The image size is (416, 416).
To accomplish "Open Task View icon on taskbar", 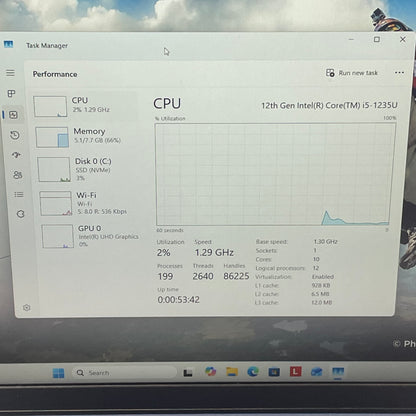I will [x=188, y=372].
